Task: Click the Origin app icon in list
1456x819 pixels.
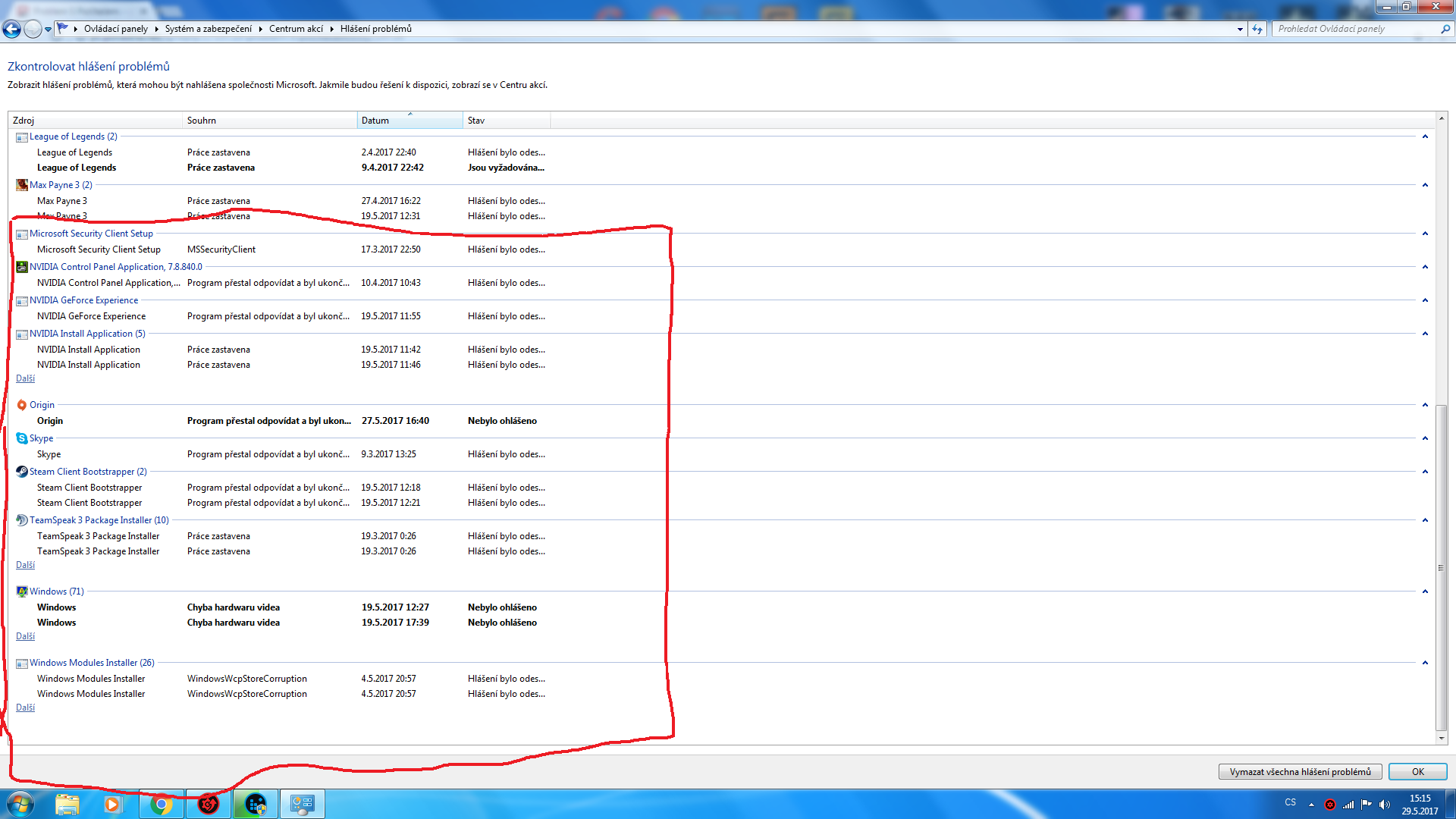Action: tap(22, 405)
